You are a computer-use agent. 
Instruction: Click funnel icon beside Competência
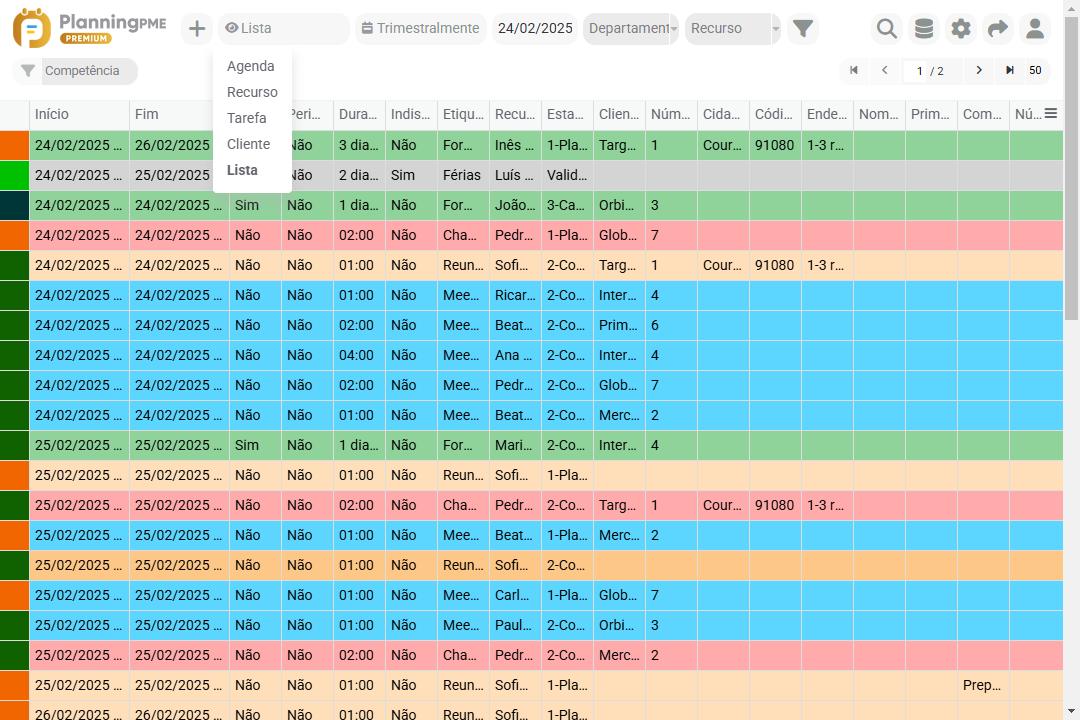[28, 71]
